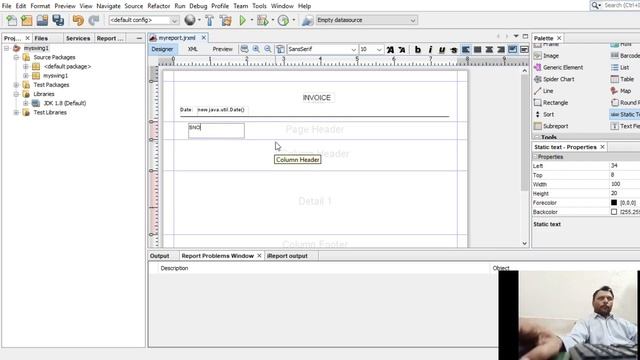Screen dimensions: 640x360
Task: Toggle italic formatting
Action: (430, 50)
